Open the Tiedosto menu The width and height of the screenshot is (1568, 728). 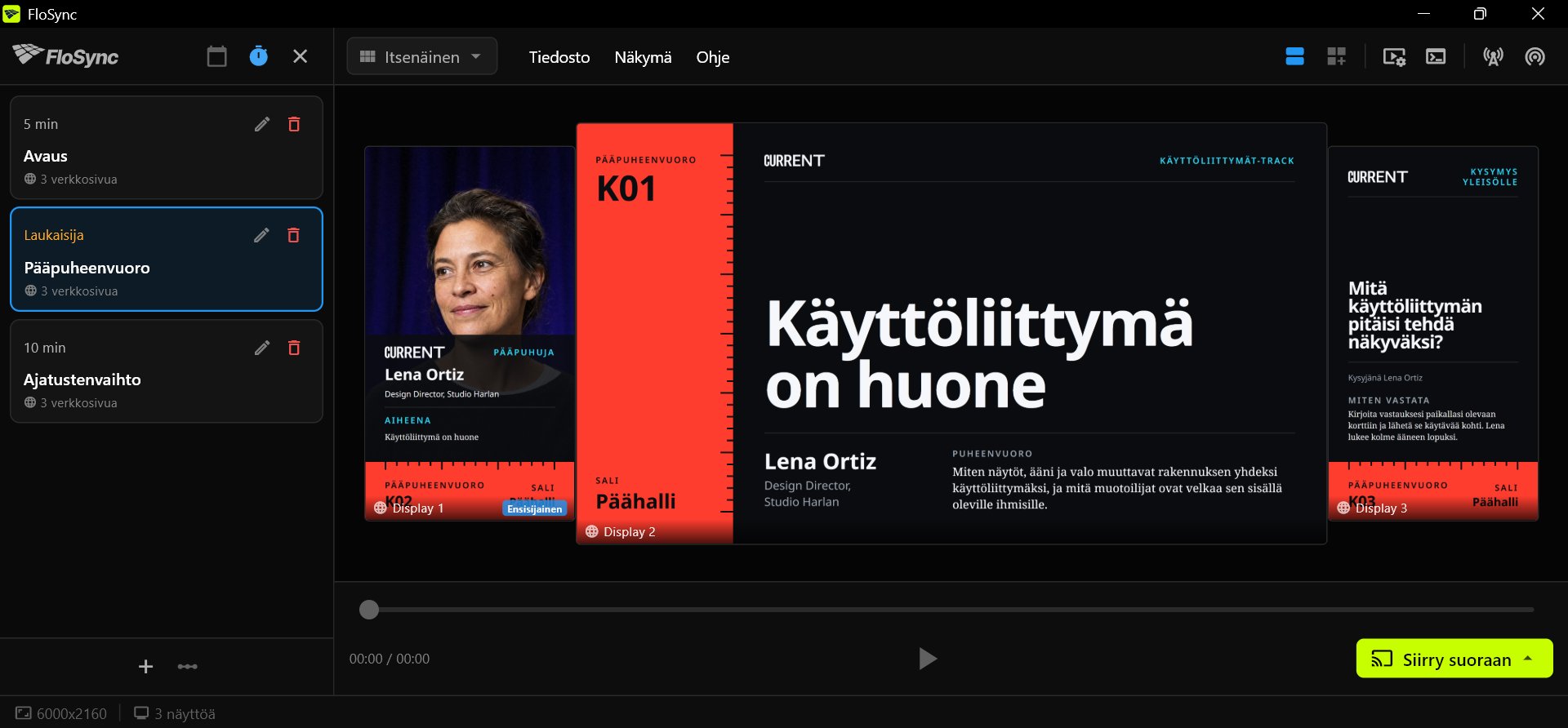[x=559, y=57]
